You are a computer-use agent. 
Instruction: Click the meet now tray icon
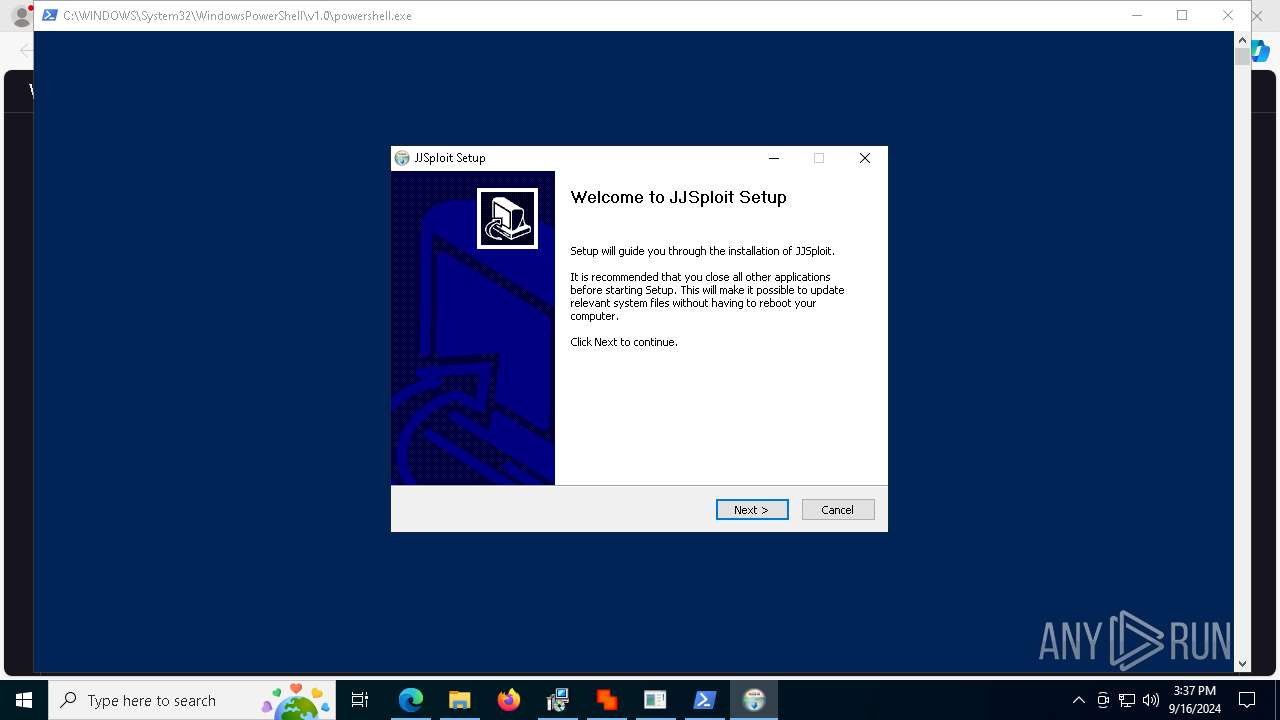[x=1103, y=700]
